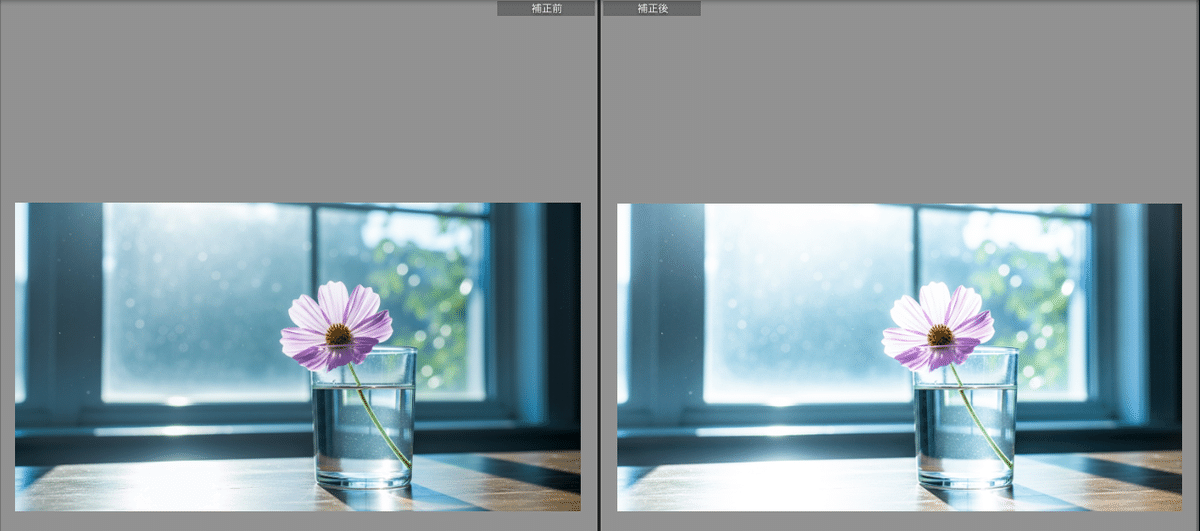Click the large bright windowpane in after image
1200x531 pixels.
coord(808,300)
